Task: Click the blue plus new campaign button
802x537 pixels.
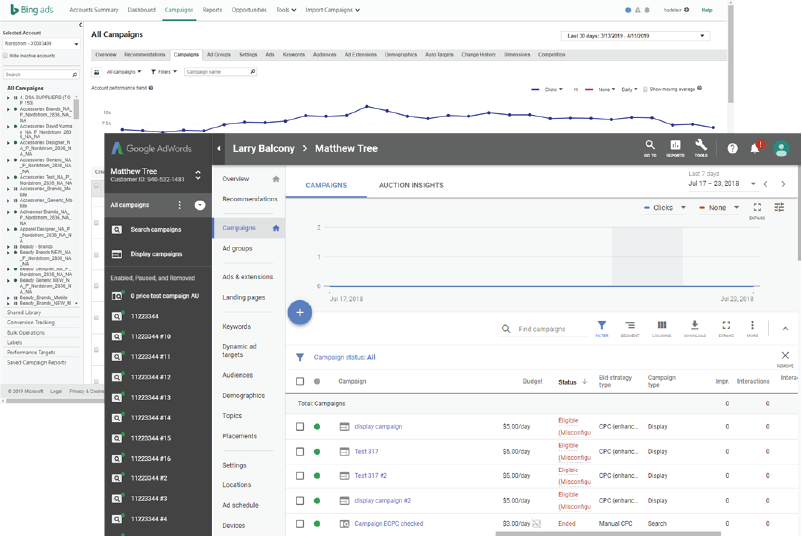Action: coord(300,312)
